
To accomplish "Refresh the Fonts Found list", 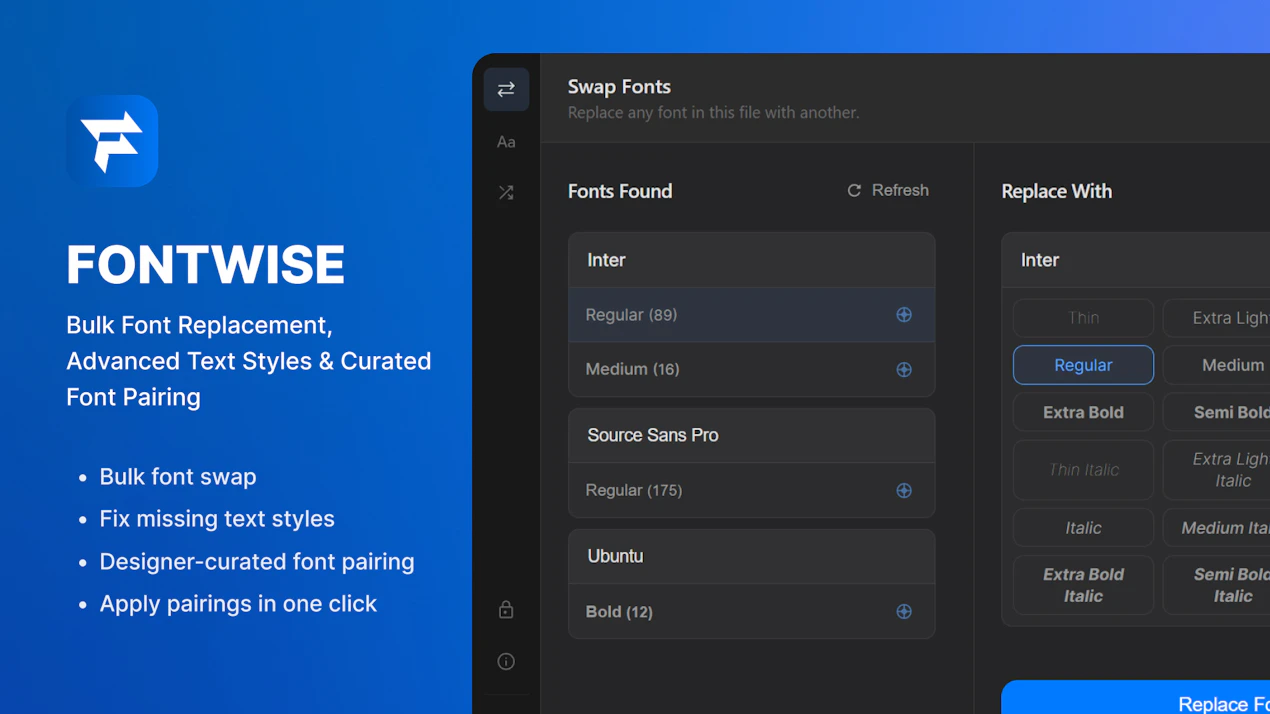I will point(888,190).
